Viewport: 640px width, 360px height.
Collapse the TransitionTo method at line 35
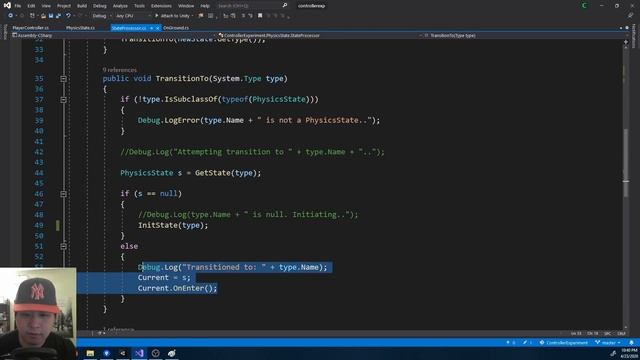coord(63,79)
